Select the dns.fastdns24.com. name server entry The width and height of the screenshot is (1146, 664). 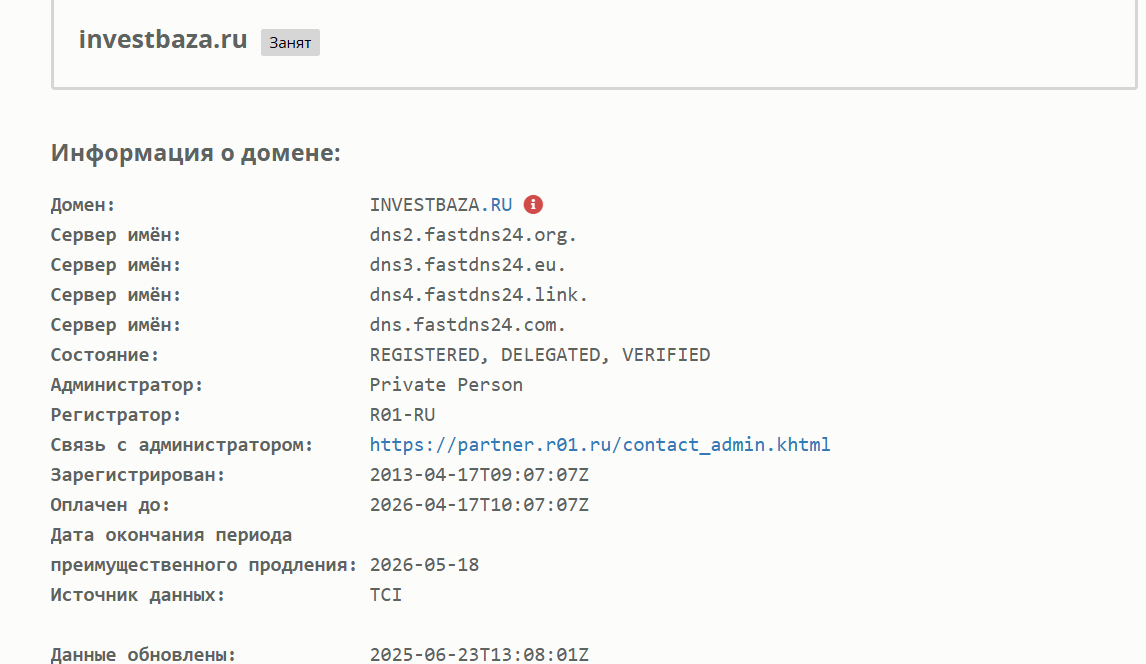coord(468,325)
